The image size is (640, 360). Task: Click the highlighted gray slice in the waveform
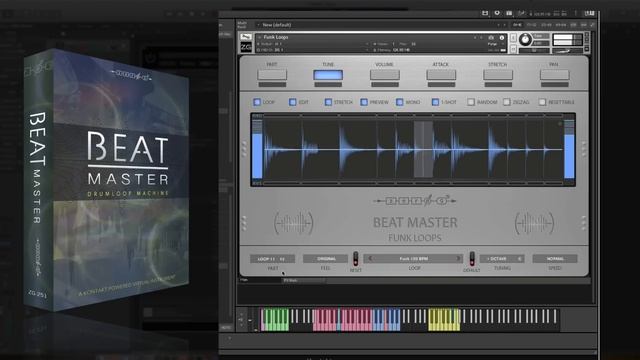pos(423,149)
